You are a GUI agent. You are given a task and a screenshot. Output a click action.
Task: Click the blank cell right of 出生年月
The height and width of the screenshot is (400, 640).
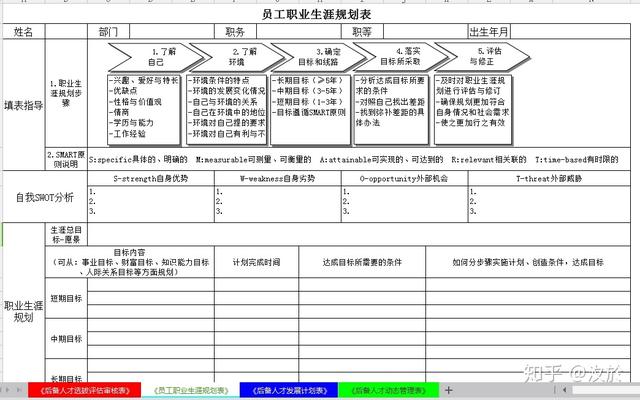(571, 31)
